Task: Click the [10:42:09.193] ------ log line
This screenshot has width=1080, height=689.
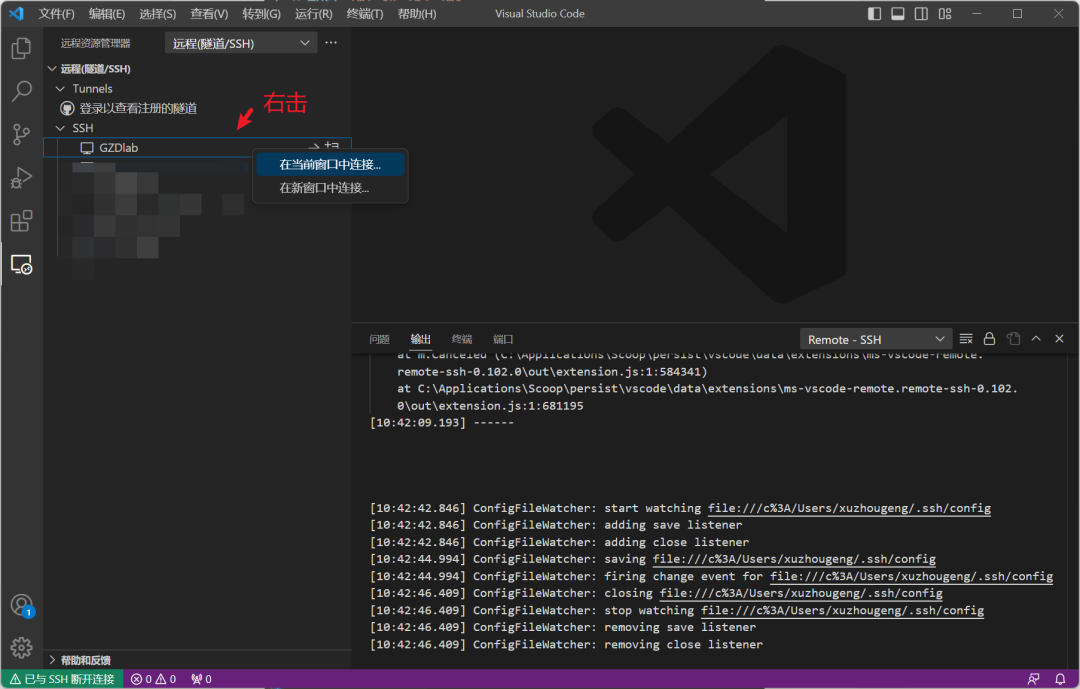Action: click(x=442, y=423)
